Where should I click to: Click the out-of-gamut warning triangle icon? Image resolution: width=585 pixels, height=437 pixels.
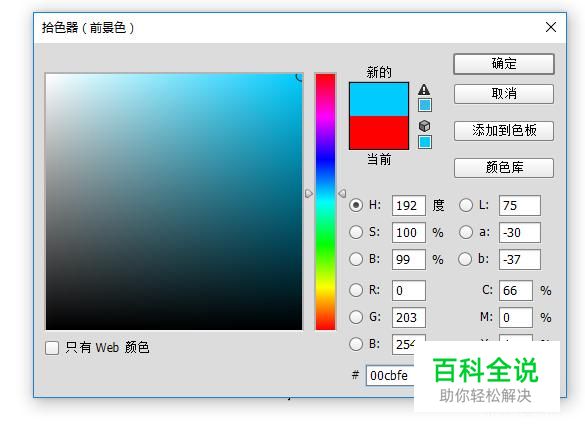[424, 89]
